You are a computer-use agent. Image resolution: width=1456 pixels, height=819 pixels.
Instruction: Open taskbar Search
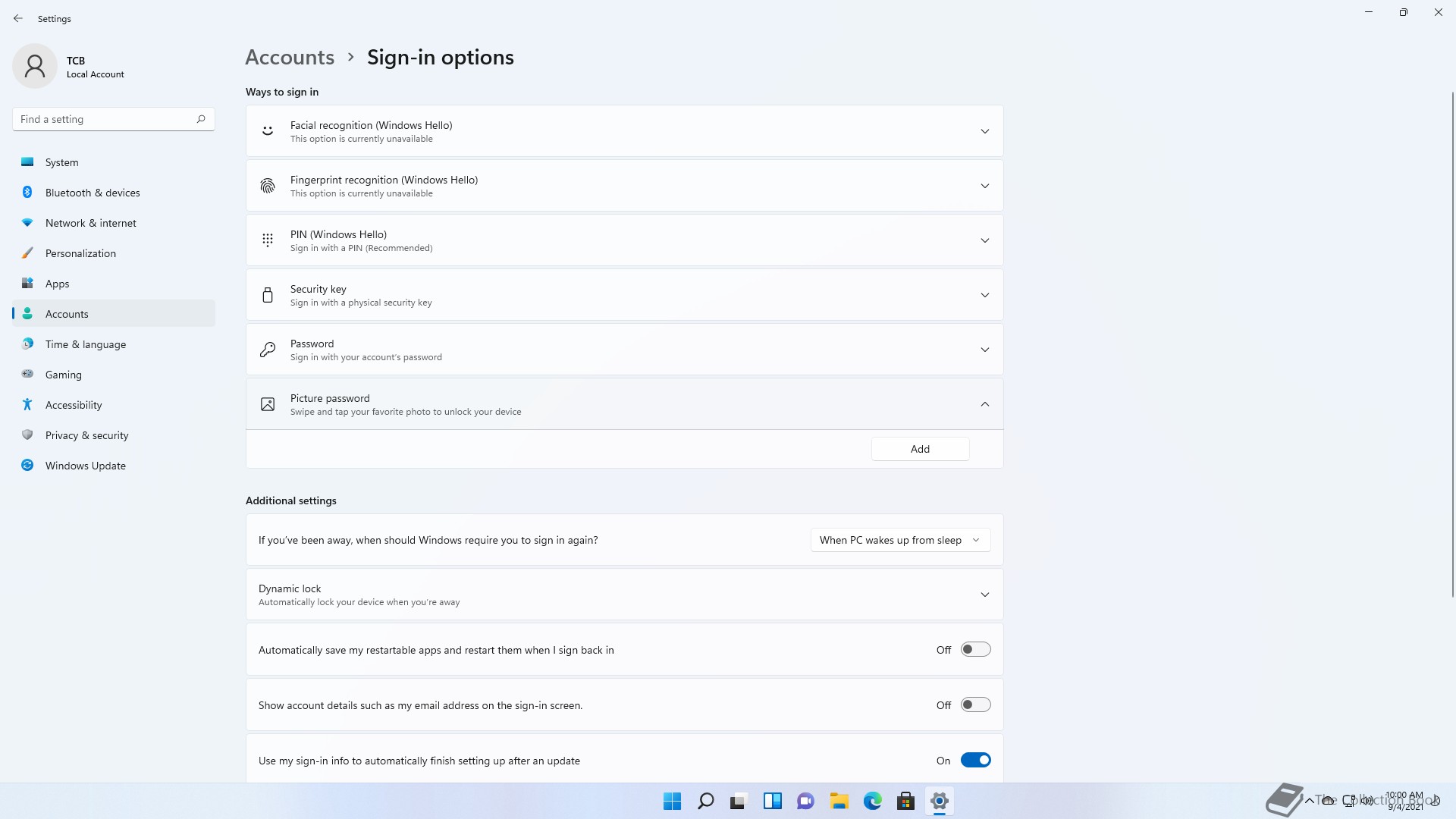click(705, 801)
